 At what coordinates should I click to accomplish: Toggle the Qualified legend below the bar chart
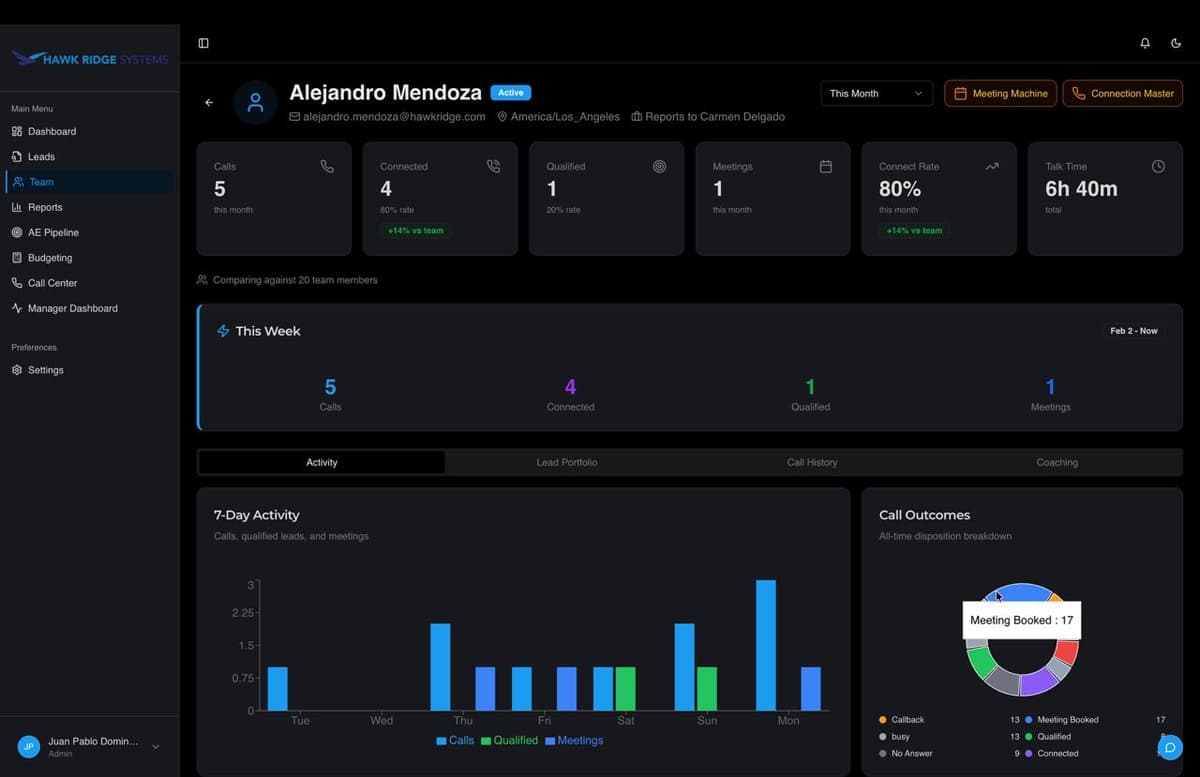(x=509, y=740)
